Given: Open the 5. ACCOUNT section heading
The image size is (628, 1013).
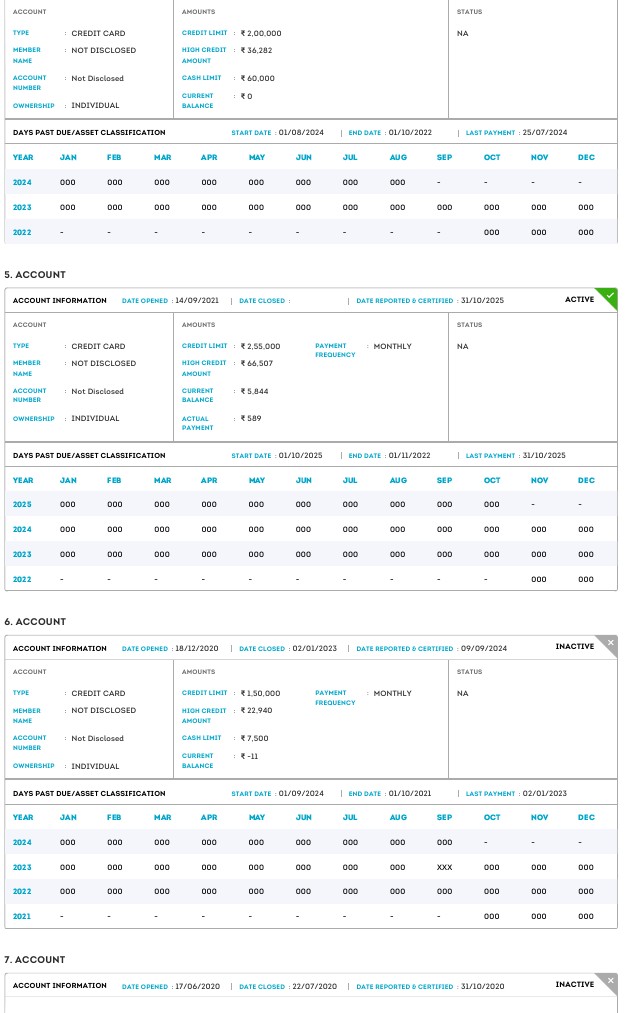Looking at the screenshot, I should coord(35,274).
